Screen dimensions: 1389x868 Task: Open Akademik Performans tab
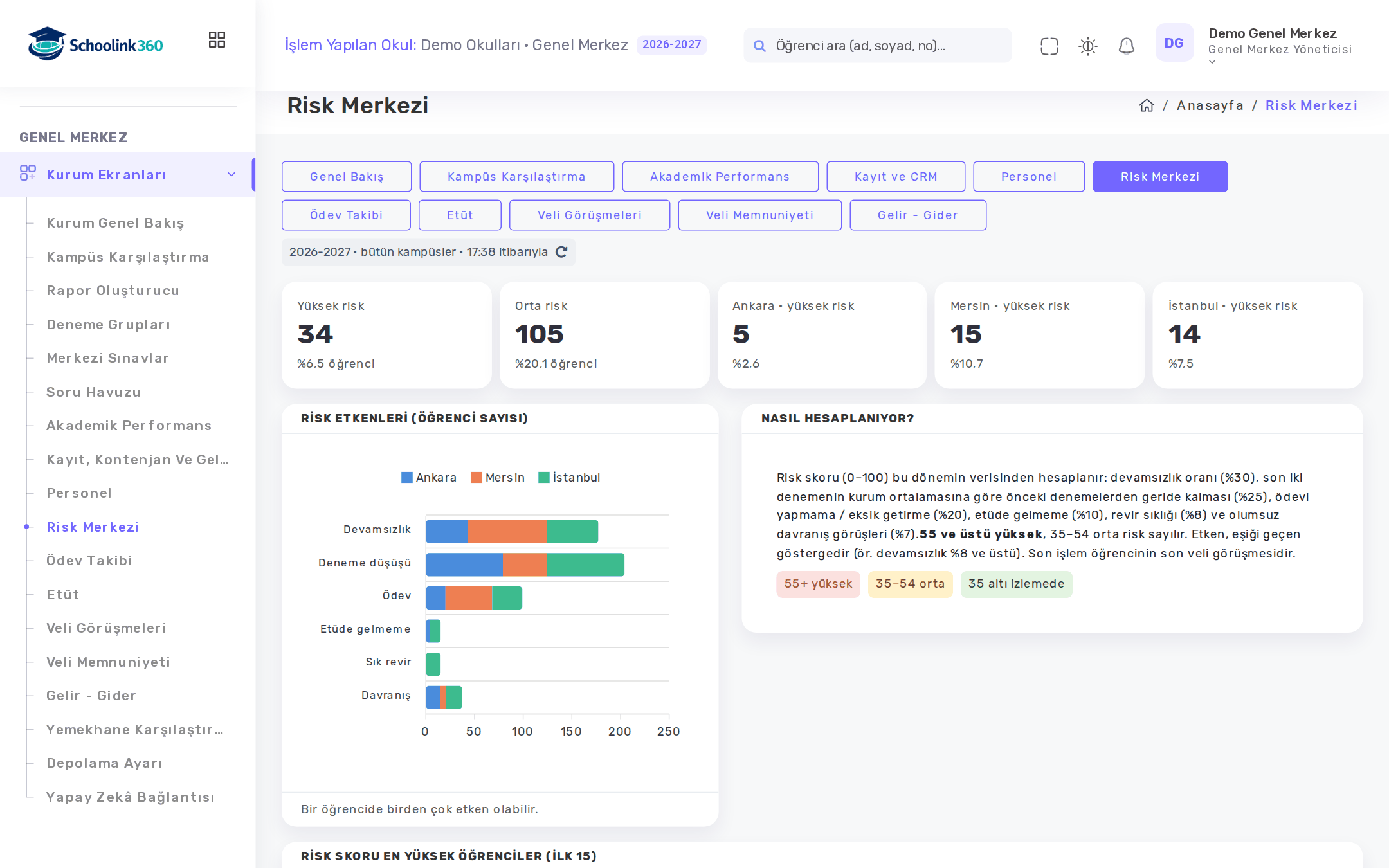(720, 176)
